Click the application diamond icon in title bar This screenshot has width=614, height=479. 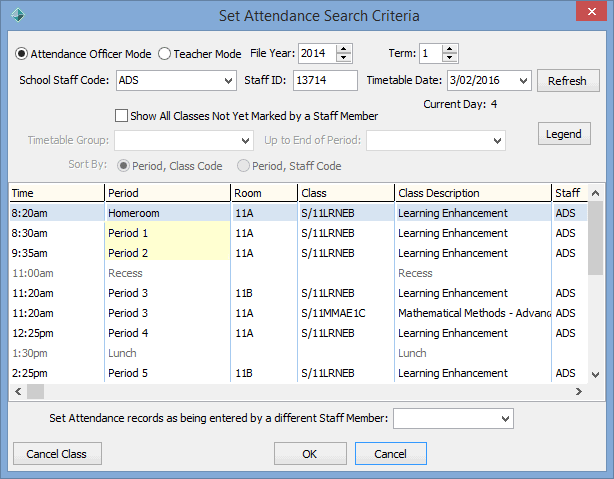18,15
